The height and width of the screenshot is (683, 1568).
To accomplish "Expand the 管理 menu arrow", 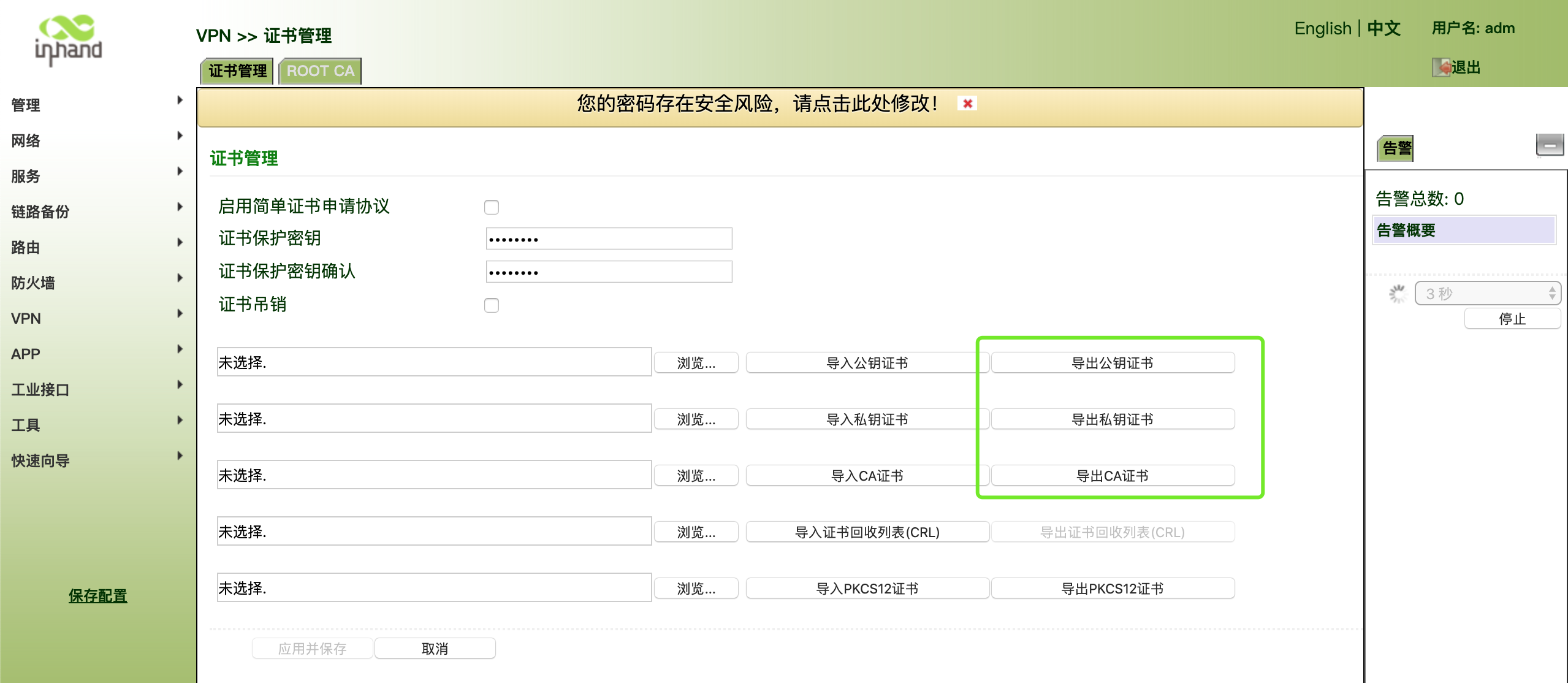I will point(180,100).
